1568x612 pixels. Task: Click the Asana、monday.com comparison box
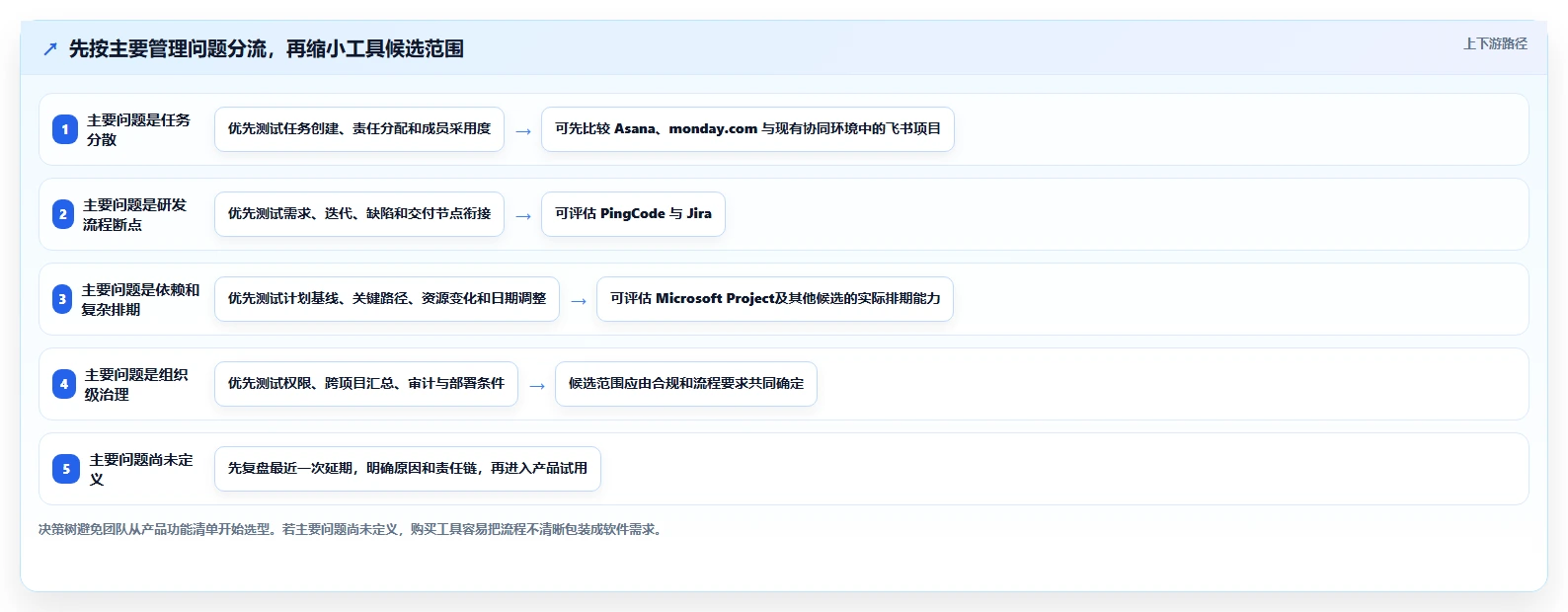pyautogui.click(x=747, y=129)
